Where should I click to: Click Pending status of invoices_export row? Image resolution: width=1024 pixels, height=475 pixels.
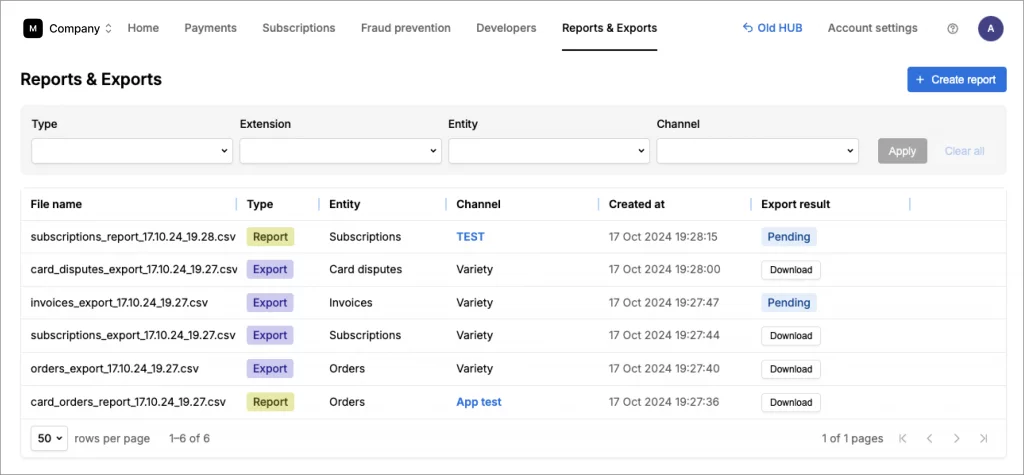point(789,303)
